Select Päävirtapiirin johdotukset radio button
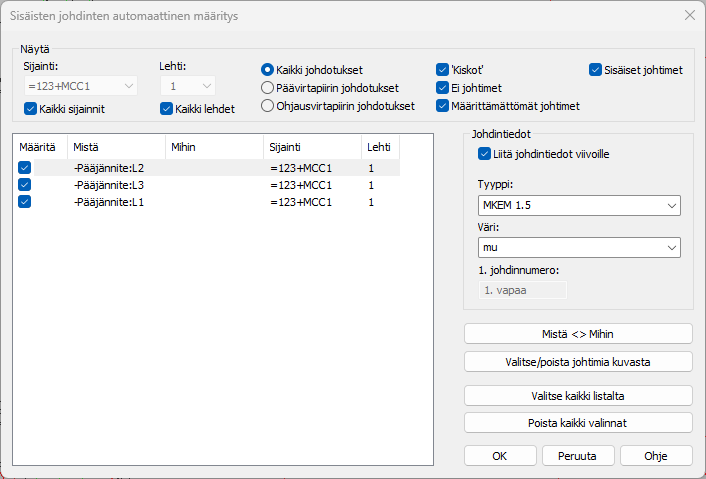 (267, 88)
